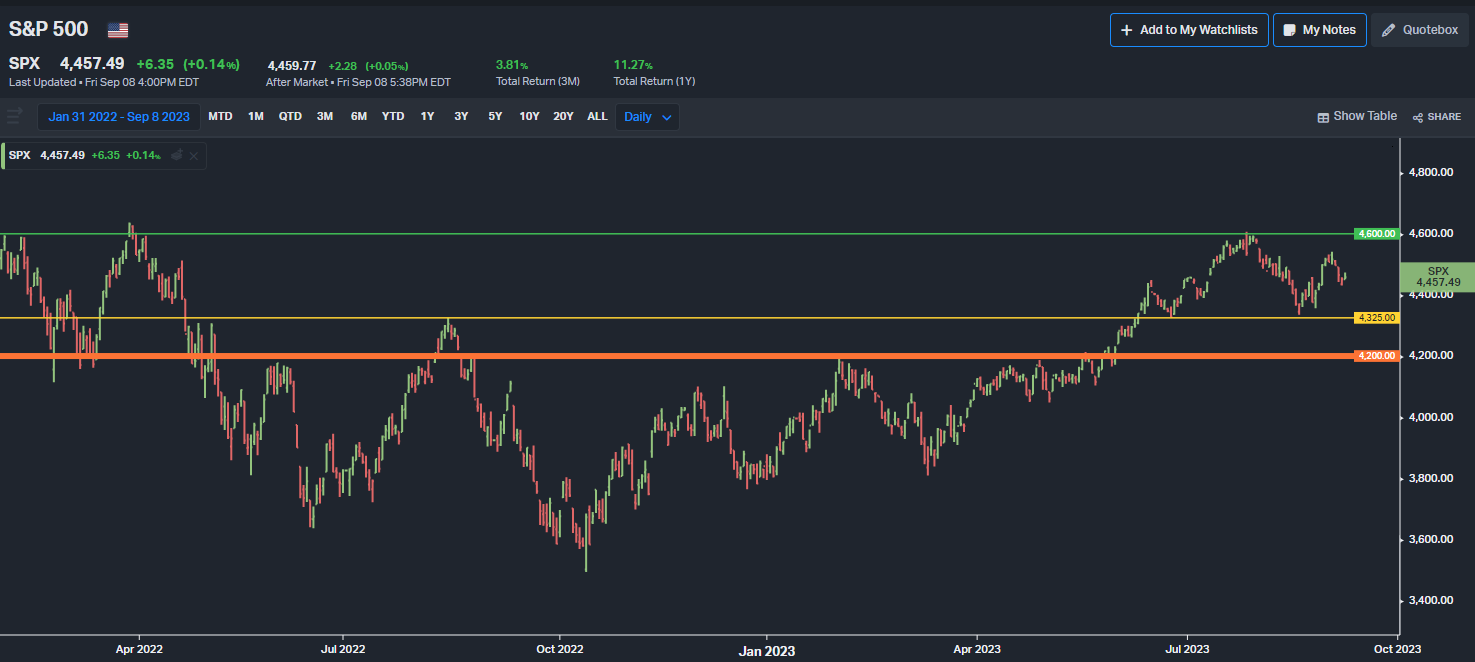Click the share nodes icon beside SHARE
Image resolution: width=1475 pixels, height=662 pixels.
pyautogui.click(x=1418, y=117)
